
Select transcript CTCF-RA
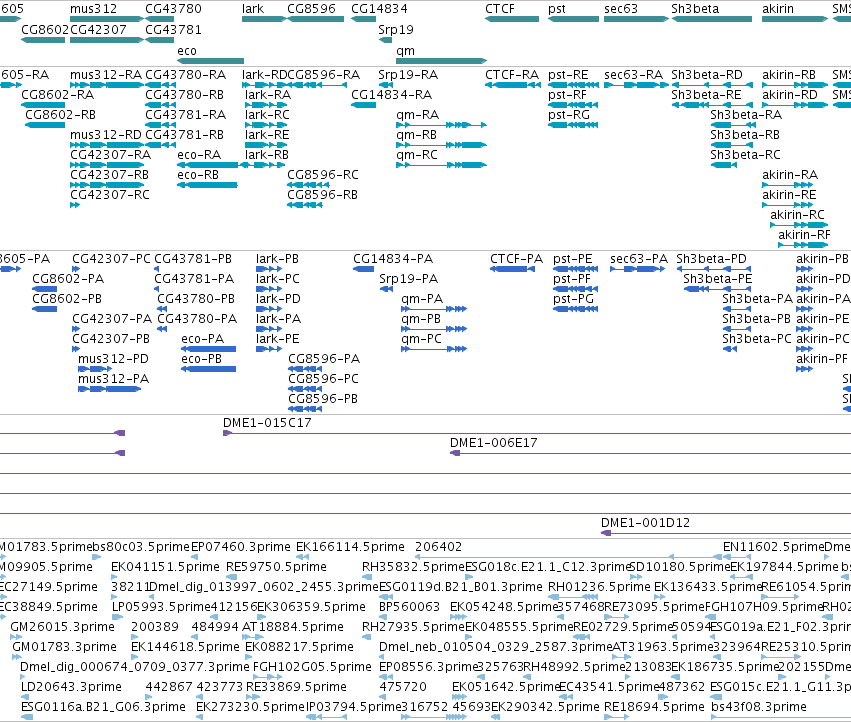513,85
